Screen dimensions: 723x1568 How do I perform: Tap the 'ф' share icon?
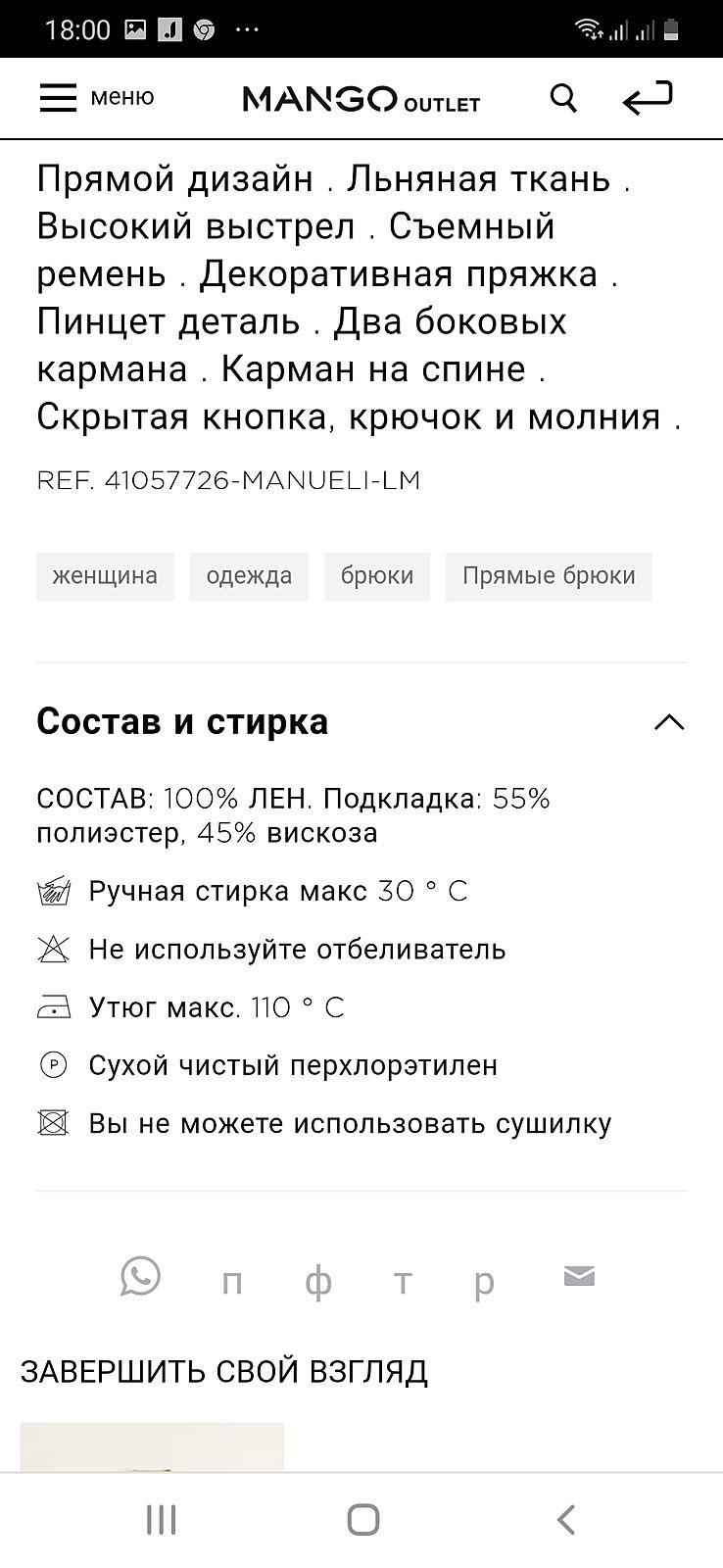point(317,1281)
